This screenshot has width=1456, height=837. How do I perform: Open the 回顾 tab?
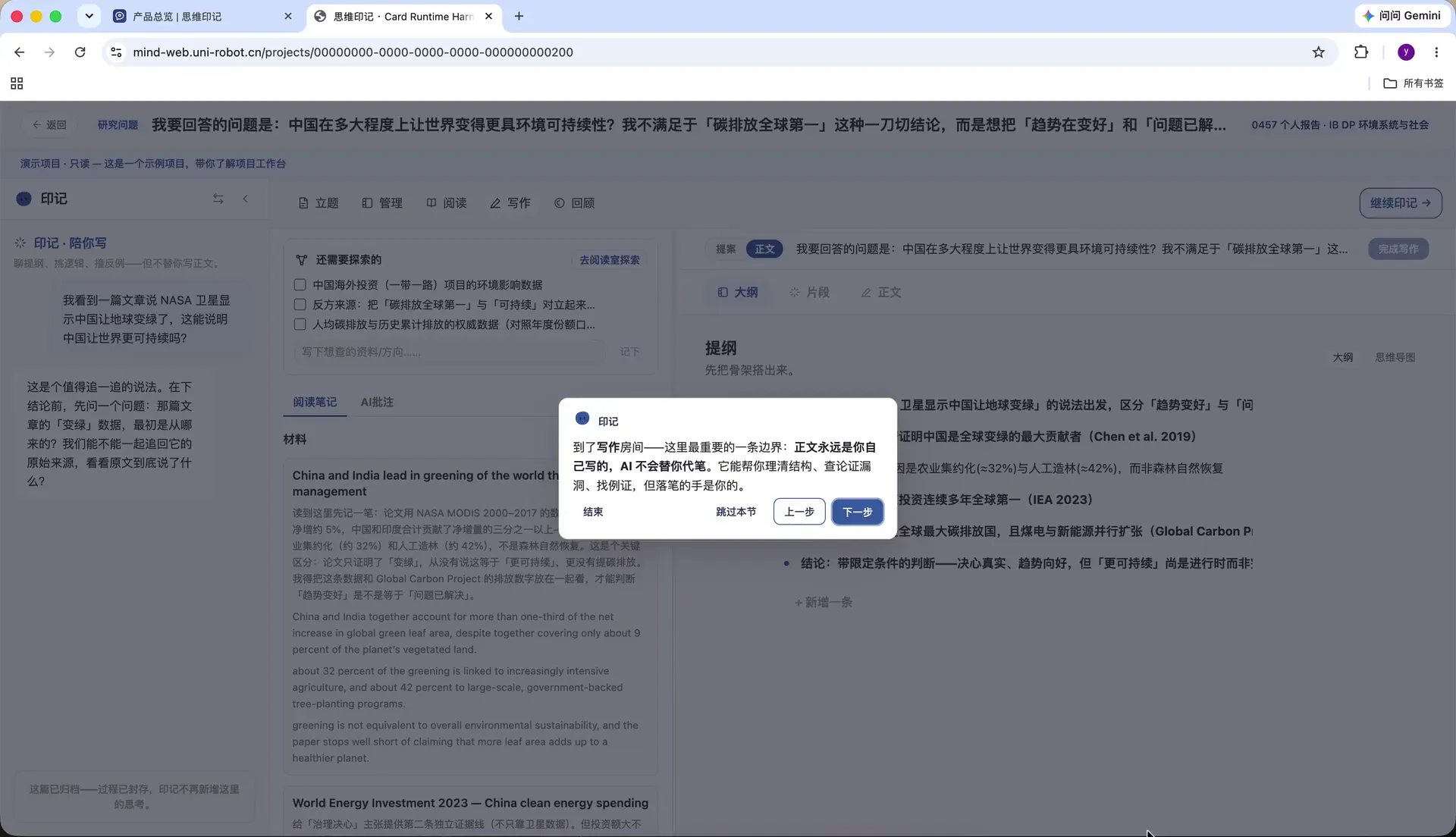[574, 203]
